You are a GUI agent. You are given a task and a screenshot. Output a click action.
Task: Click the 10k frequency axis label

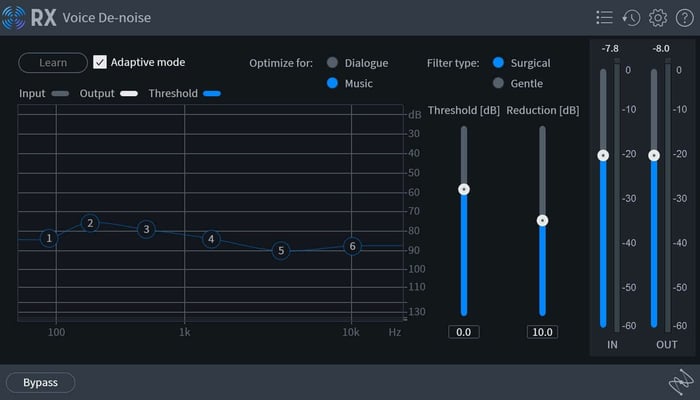coord(351,332)
